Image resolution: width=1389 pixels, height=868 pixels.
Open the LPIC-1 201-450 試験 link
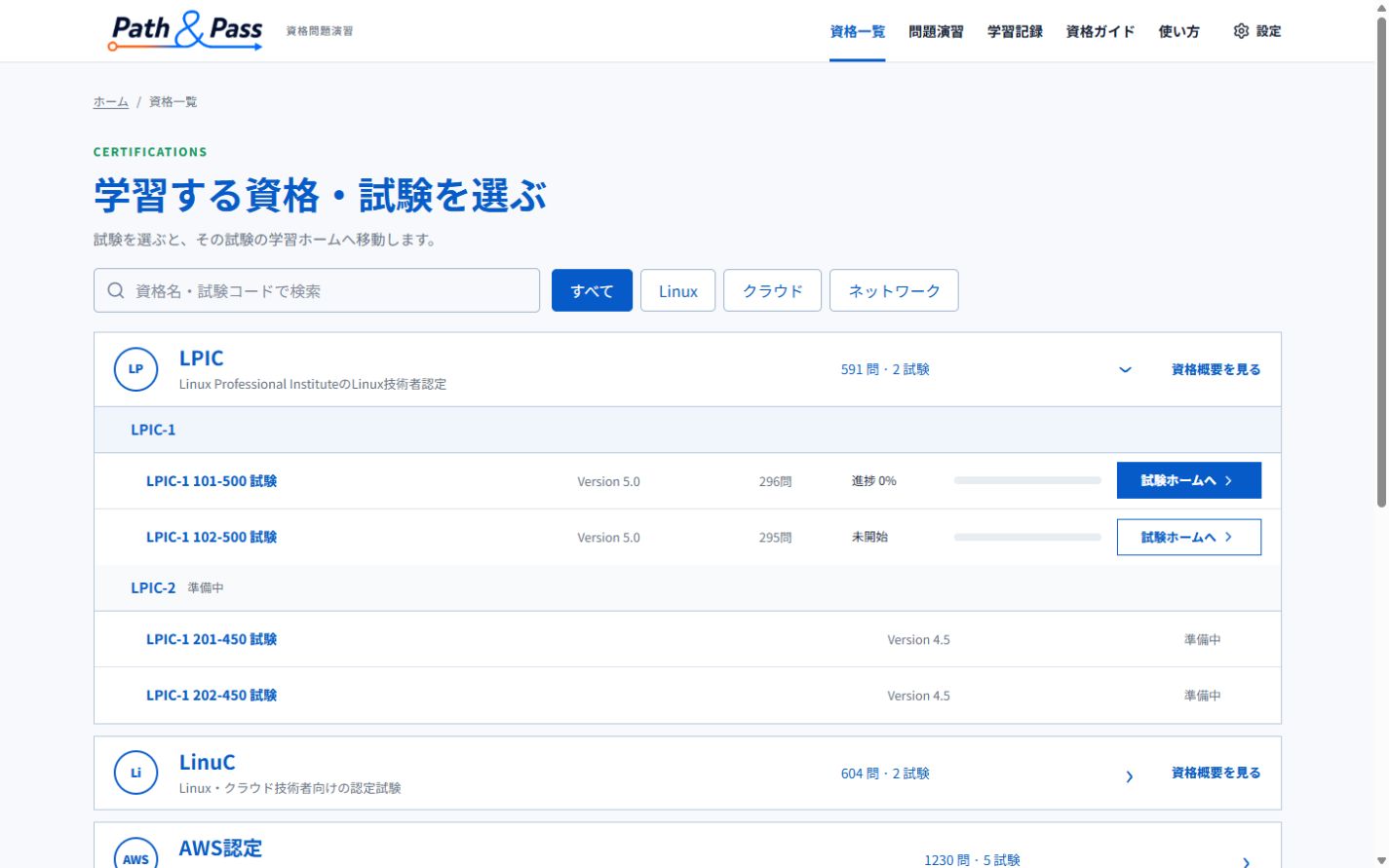(x=212, y=639)
